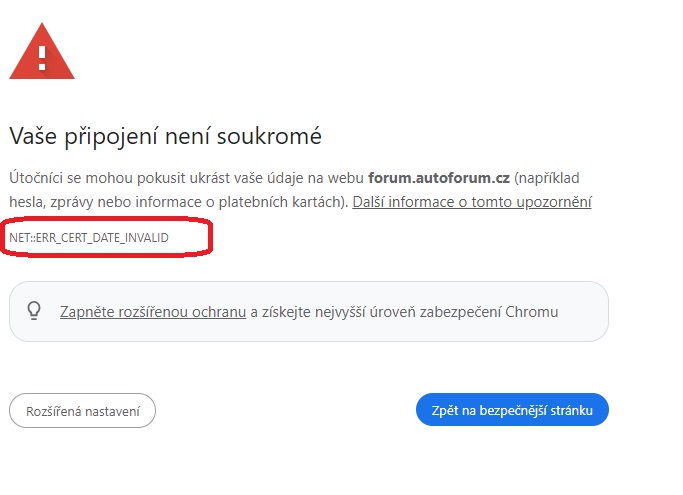Click the white exclamation mark in the triangle
The height and width of the screenshot is (495, 683).
(42, 54)
